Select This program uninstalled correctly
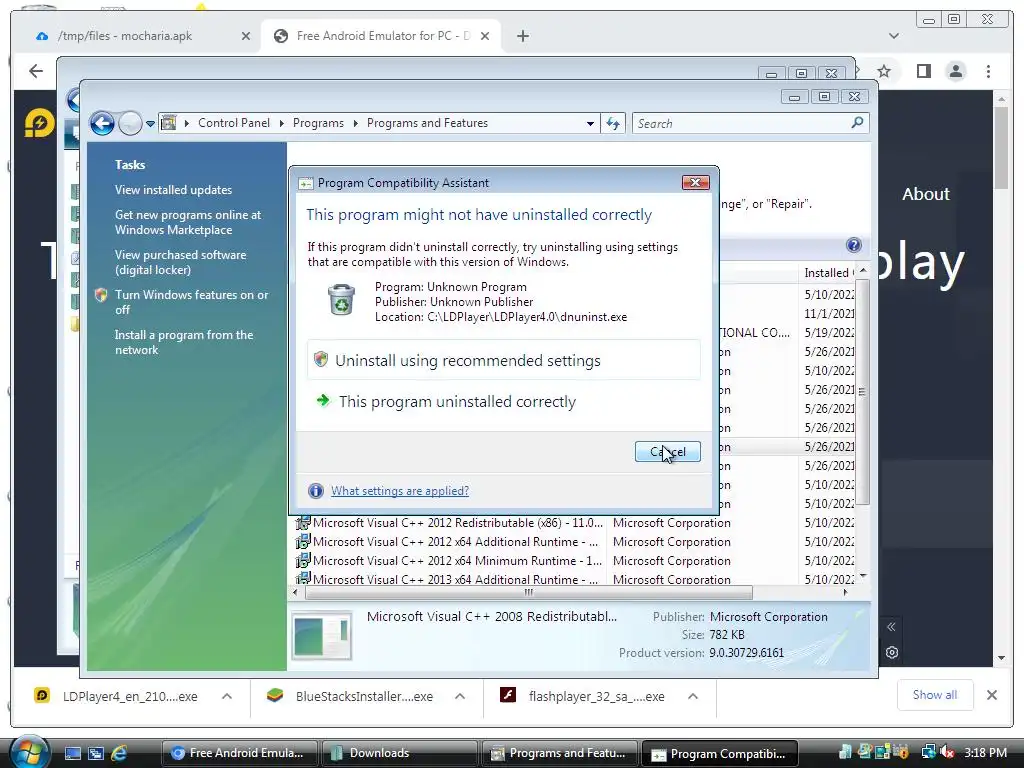The width and height of the screenshot is (1024, 768). pyautogui.click(x=504, y=401)
